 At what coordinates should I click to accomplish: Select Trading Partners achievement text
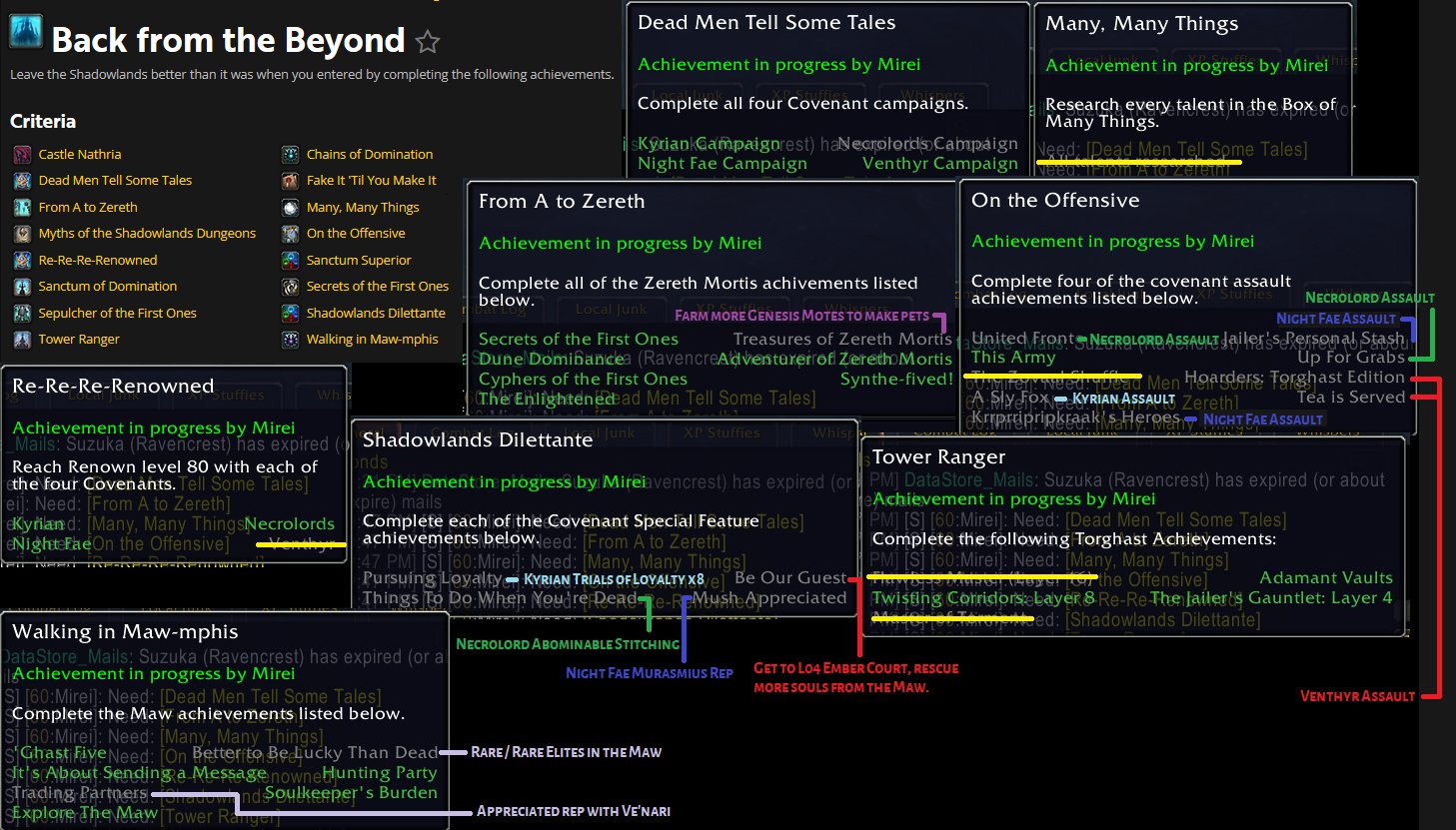[x=80, y=793]
